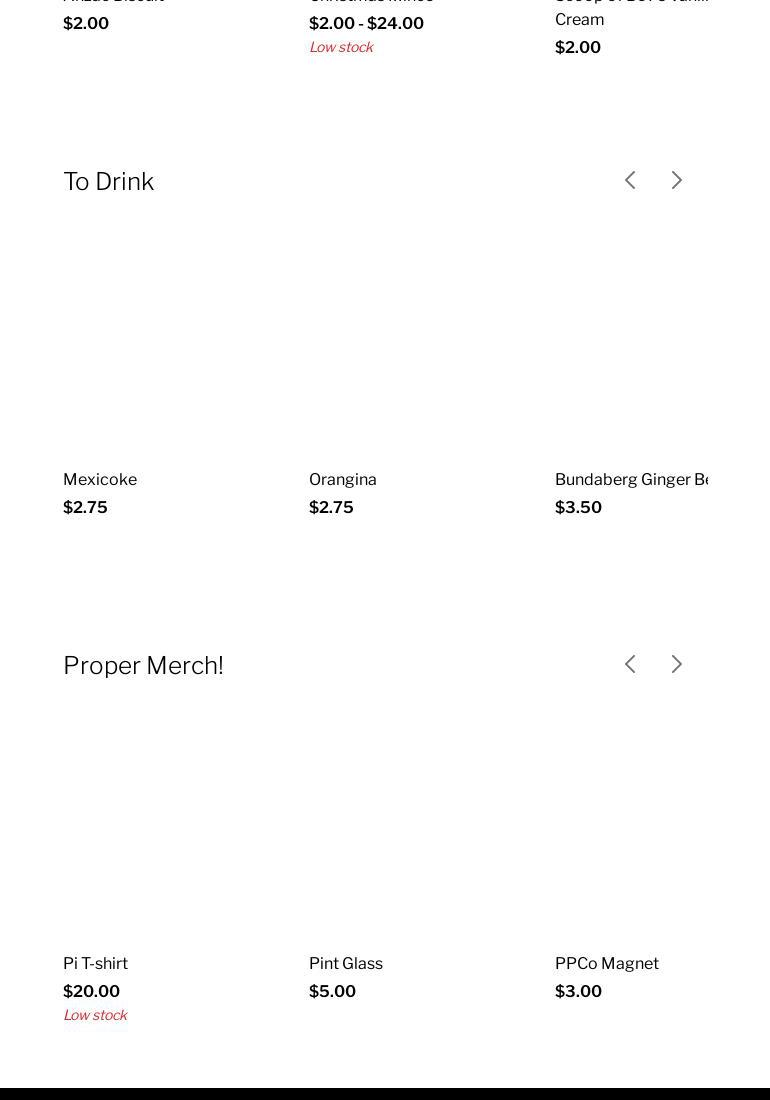Click the To Drink section heading
The width and height of the screenshot is (770, 1100).
(x=109, y=181)
